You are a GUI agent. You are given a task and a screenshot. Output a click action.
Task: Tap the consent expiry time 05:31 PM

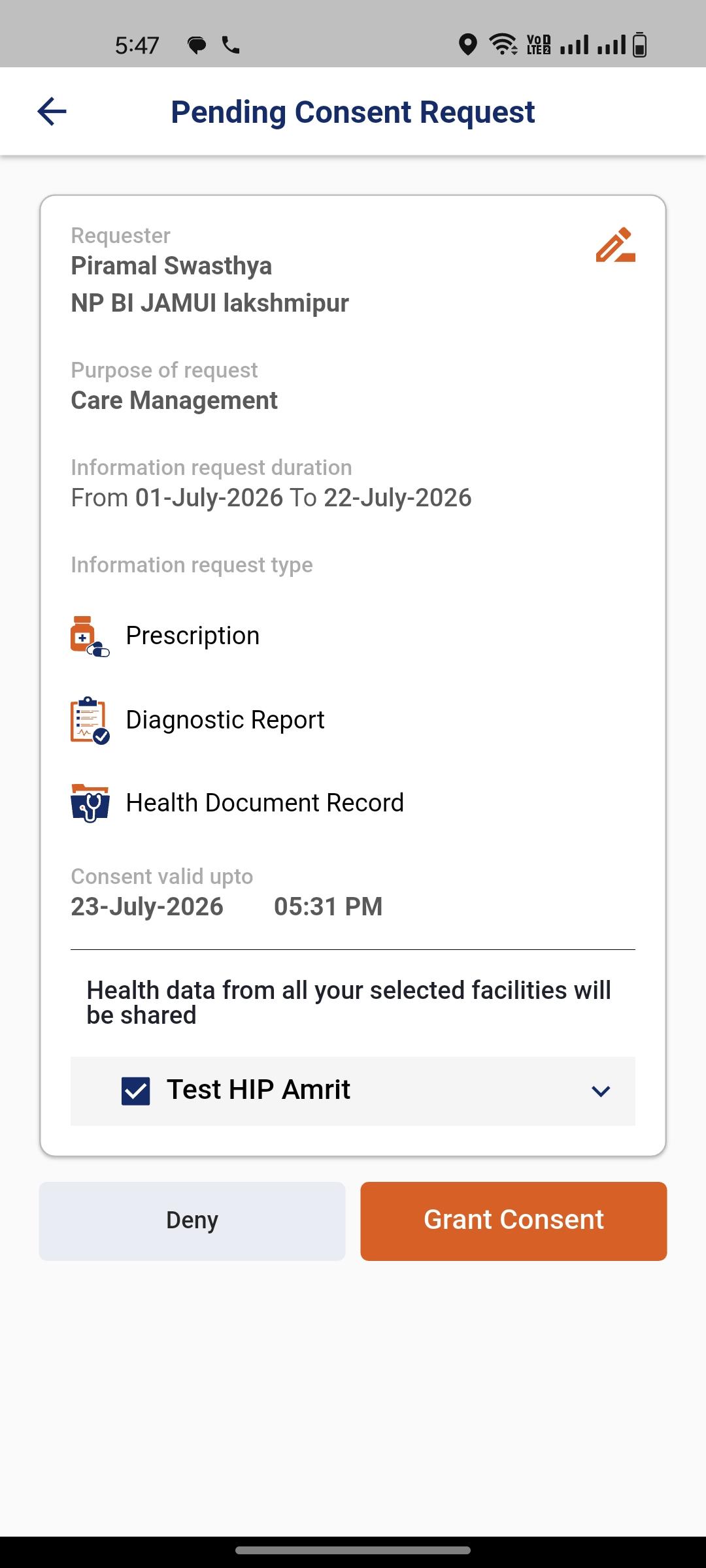tap(328, 907)
